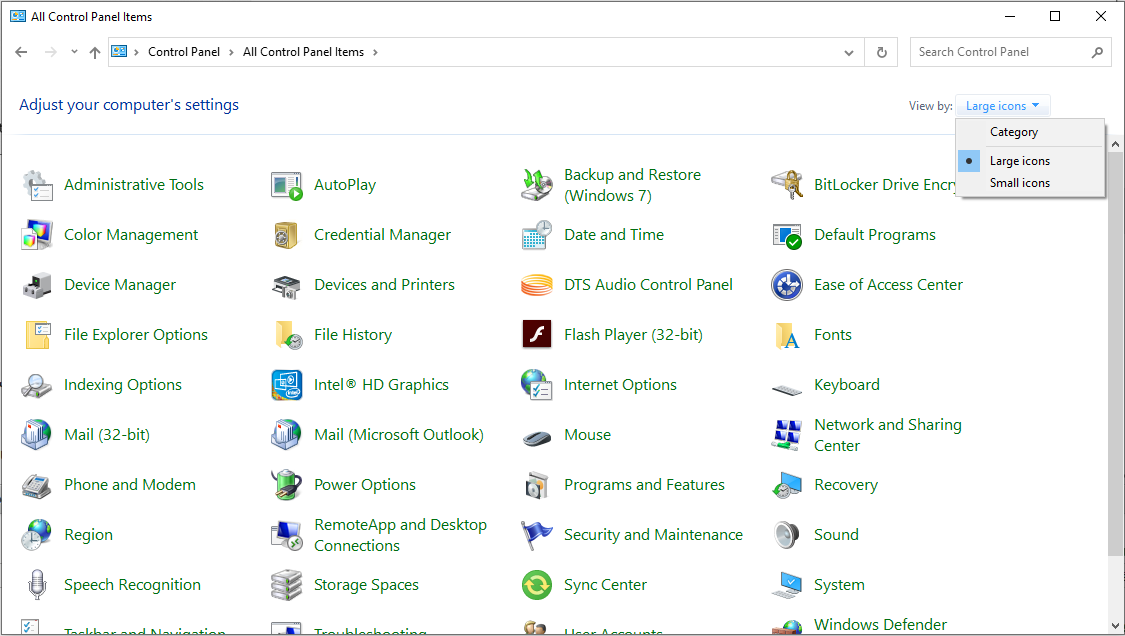Open the recent locations dropdown arrow
The image size is (1125, 636).
tap(74, 52)
